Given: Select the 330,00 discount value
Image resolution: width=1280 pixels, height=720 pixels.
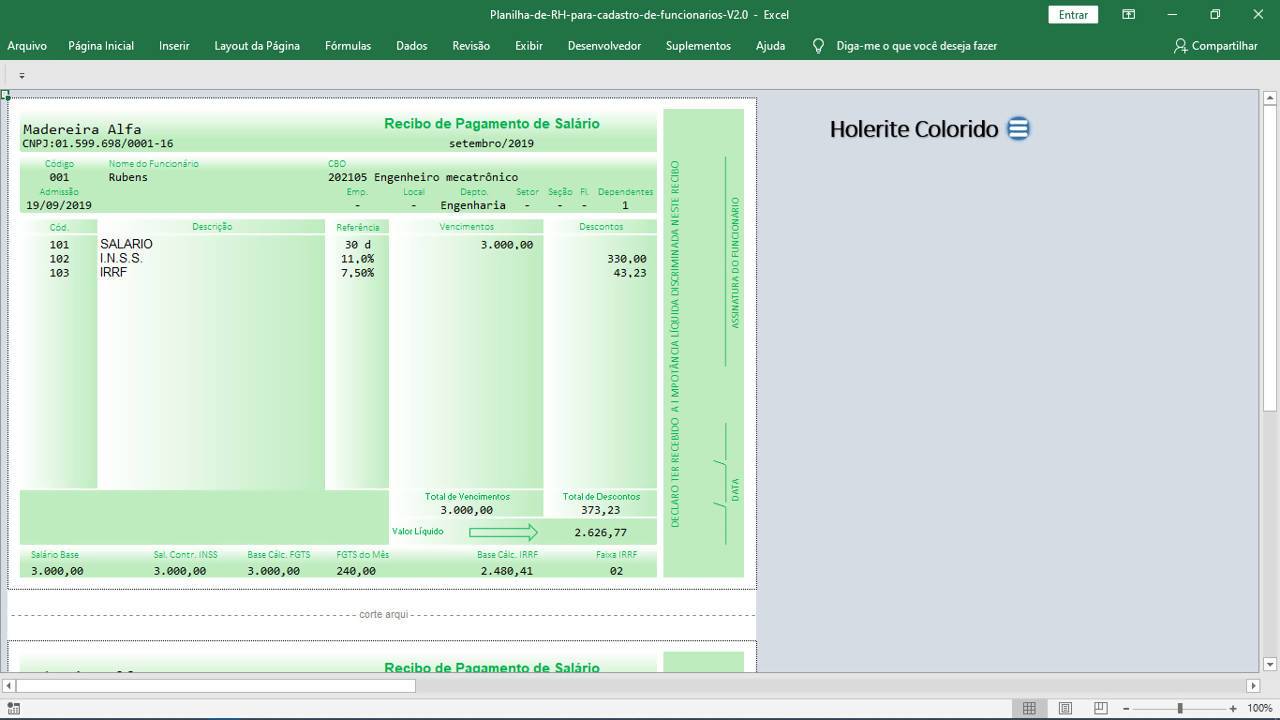Looking at the screenshot, I should tap(626, 259).
